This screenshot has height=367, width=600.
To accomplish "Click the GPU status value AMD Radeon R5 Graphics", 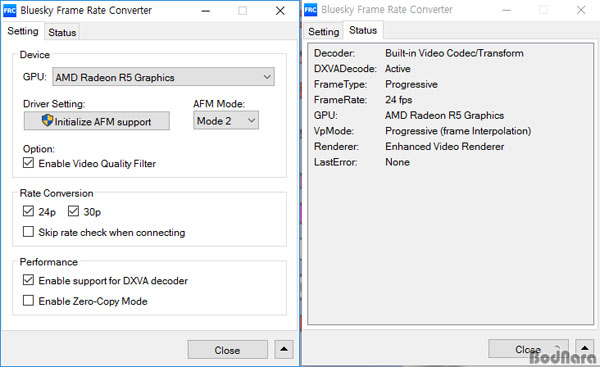I will [x=444, y=115].
